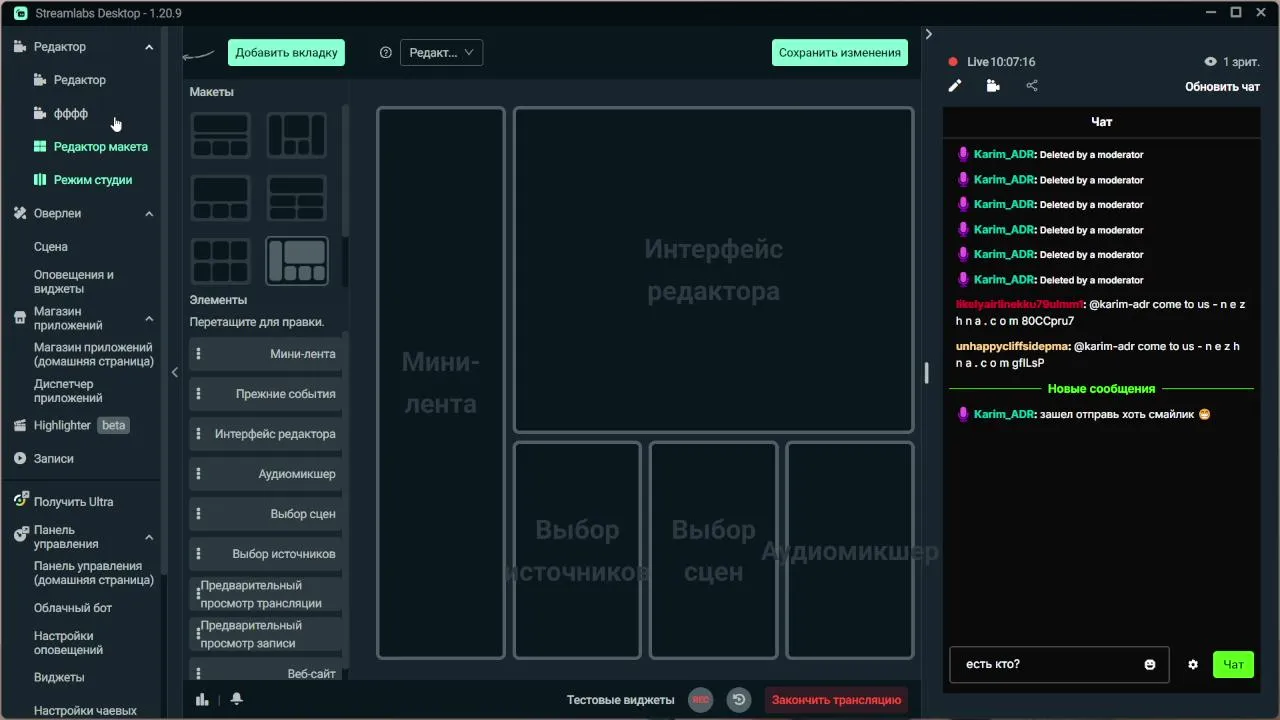The width and height of the screenshot is (1280, 720).
Task: Select Редактор макета in sidebar
Action: point(100,147)
